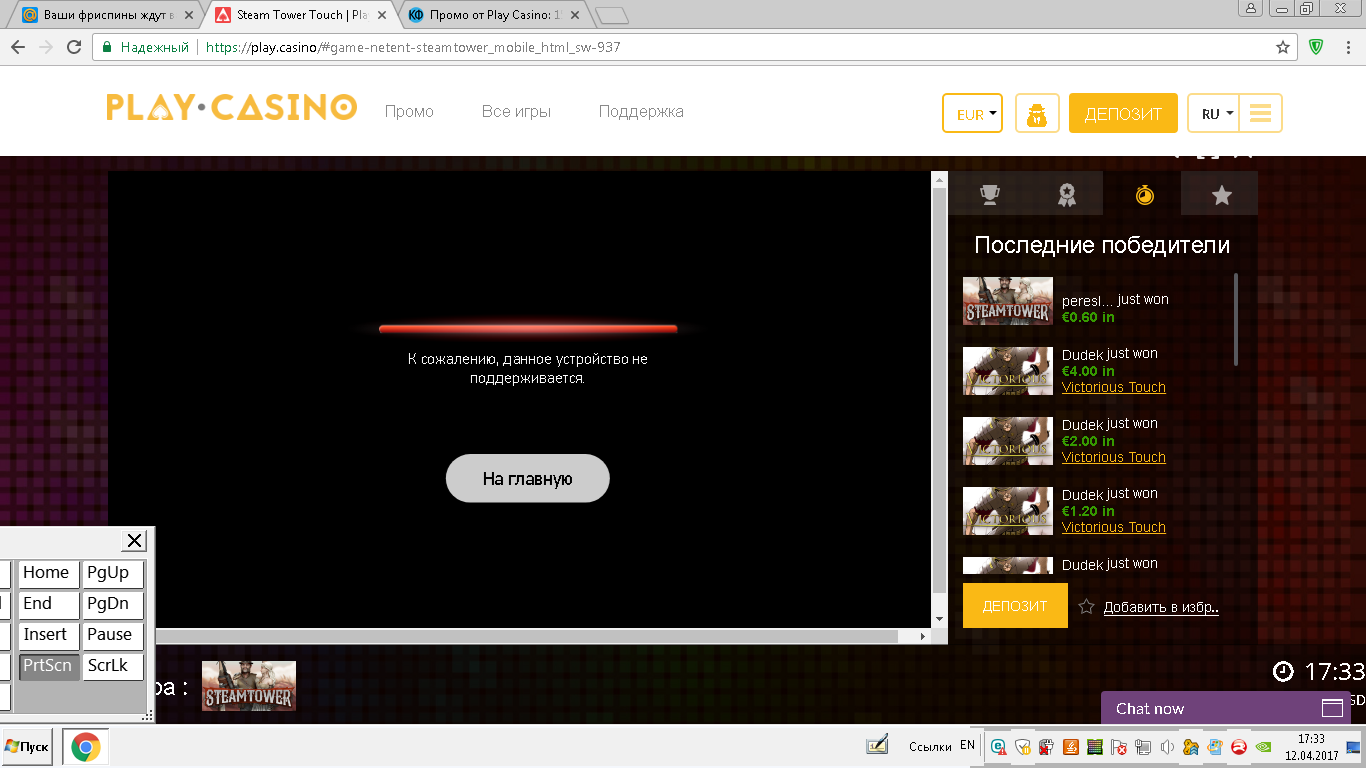Click the shield with pause badge in tray
Image resolution: width=1366 pixels, height=768 pixels.
pyautogui.click(x=1022, y=746)
